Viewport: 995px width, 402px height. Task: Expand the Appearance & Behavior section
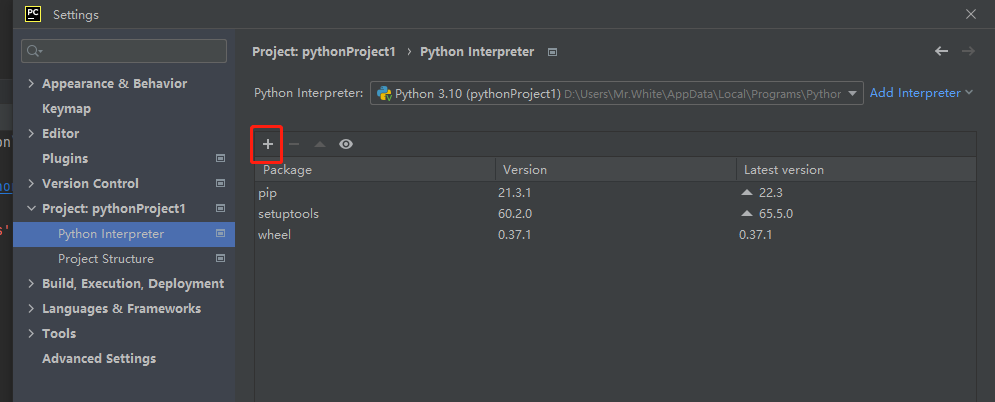[x=31, y=84]
